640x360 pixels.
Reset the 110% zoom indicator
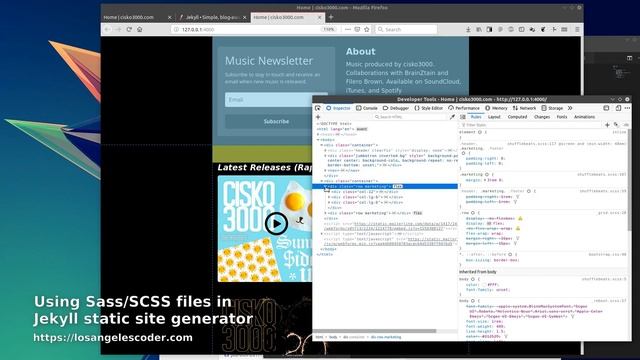coord(329,29)
